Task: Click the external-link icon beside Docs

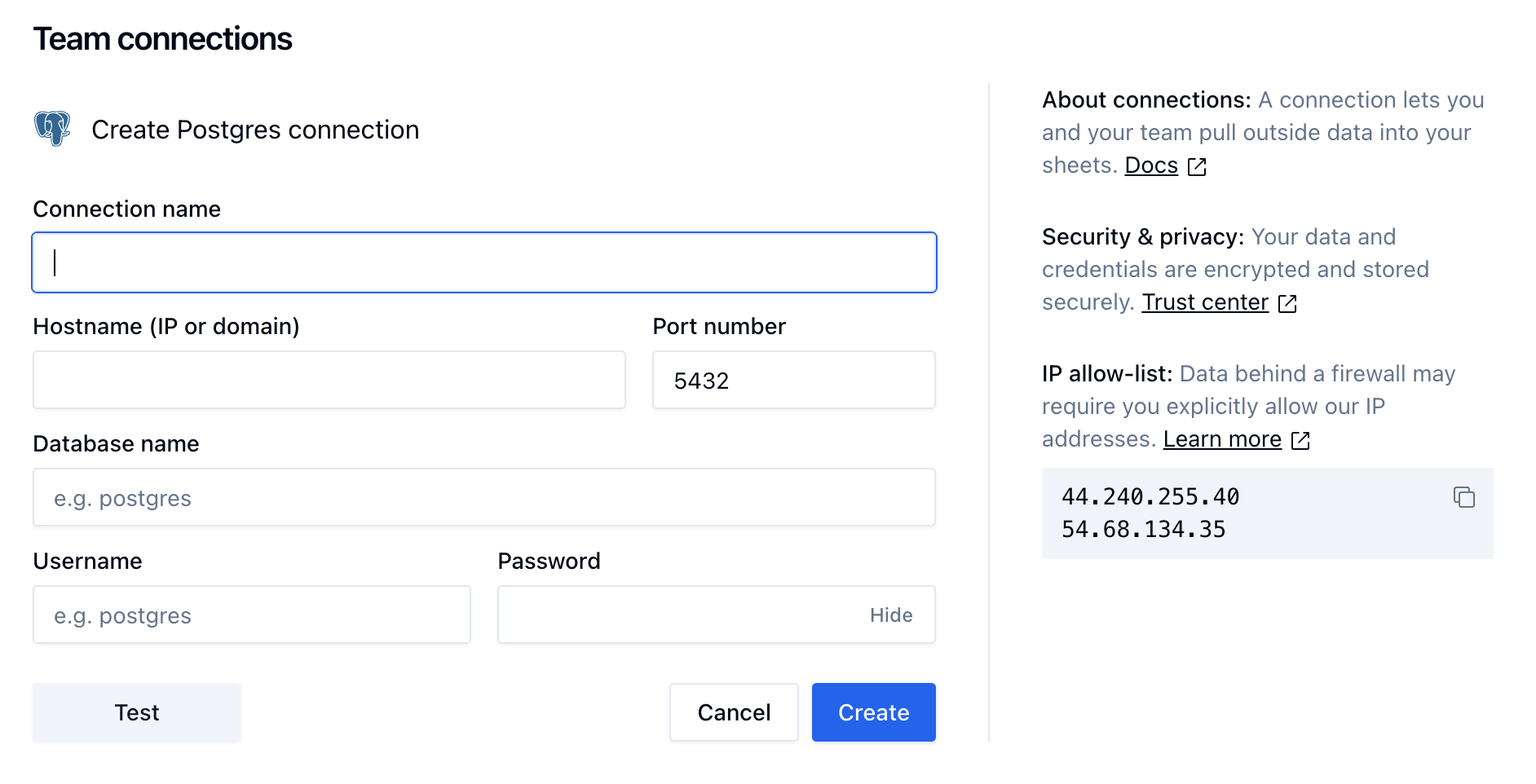Action: click(1197, 166)
